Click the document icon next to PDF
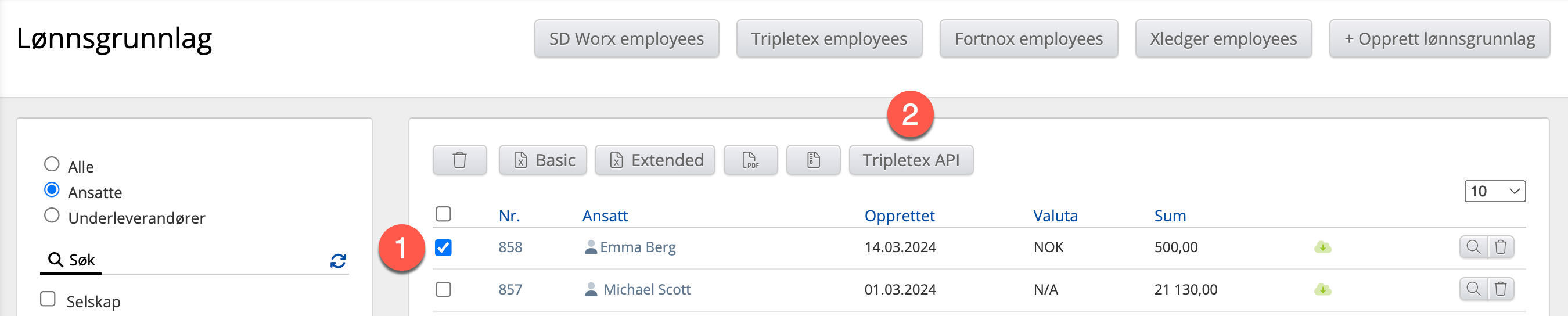This screenshot has height=316, width=1568. tap(813, 160)
